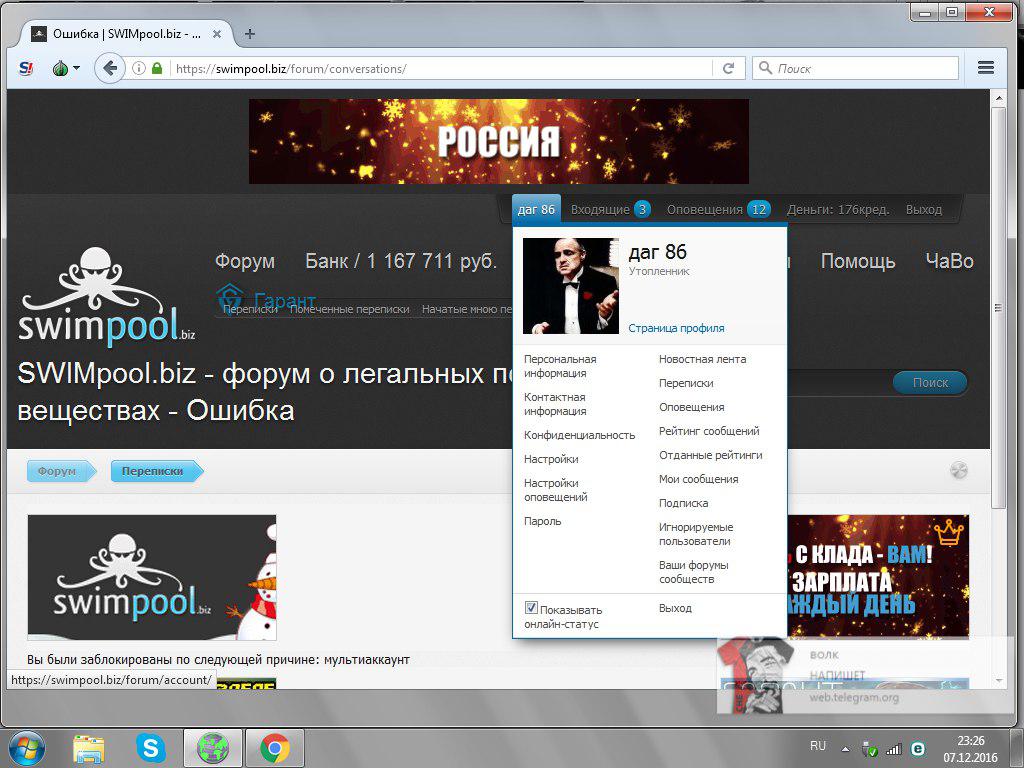Click the swimpool.biz octopus logo in header
This screenshot has width=1024, height=768.
click(x=106, y=297)
